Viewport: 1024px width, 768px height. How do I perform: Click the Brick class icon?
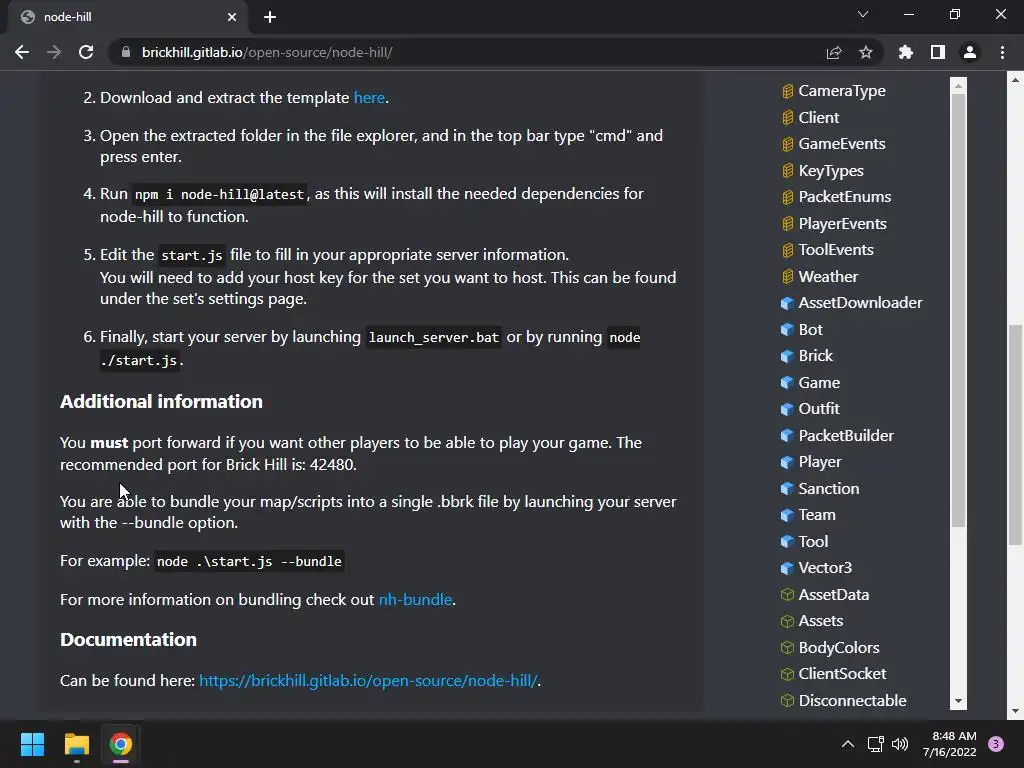click(788, 356)
